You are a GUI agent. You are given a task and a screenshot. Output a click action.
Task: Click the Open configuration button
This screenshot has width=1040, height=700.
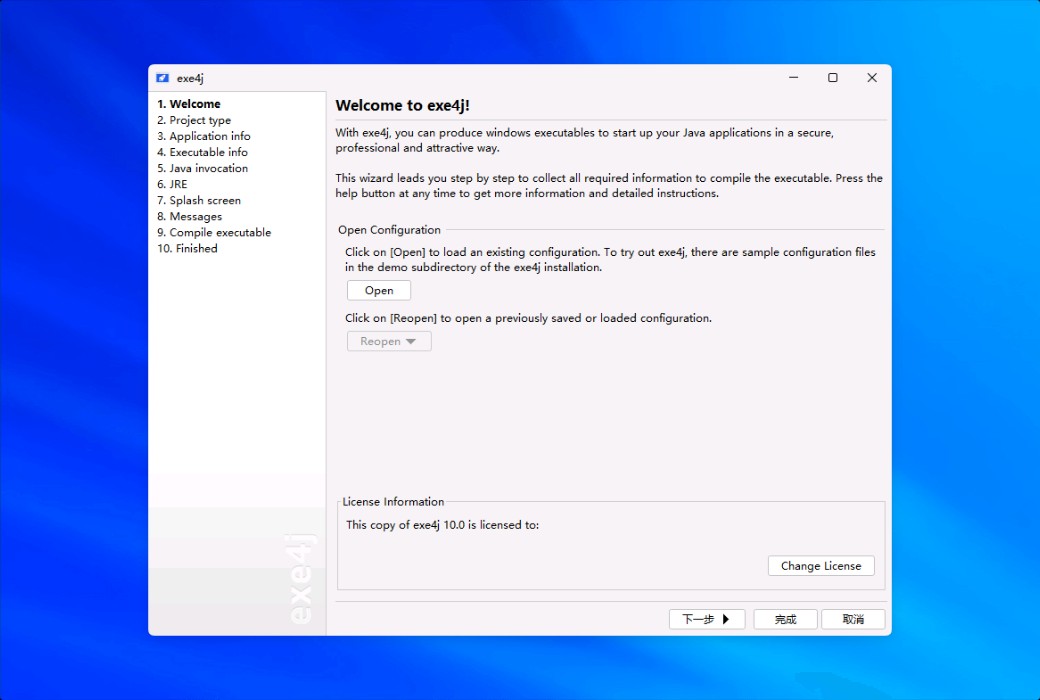pos(379,291)
